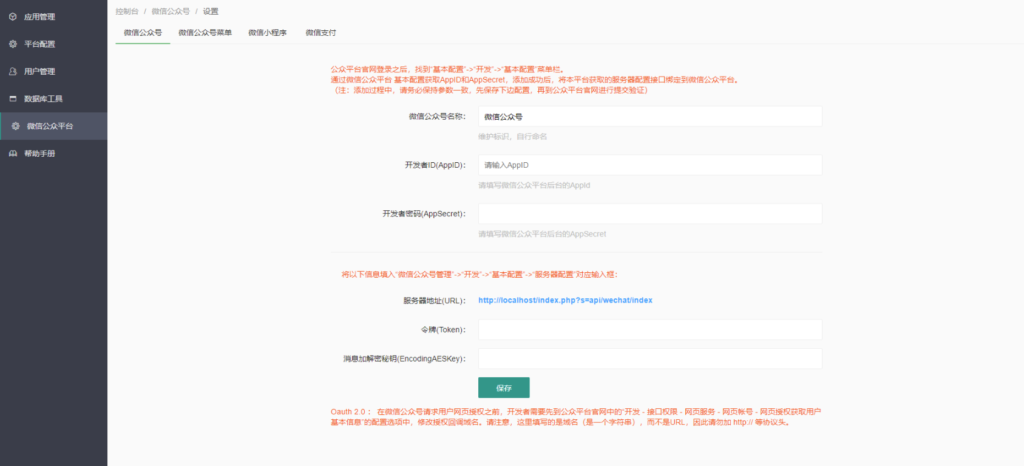Click the server URL http://localhost/index.php link
Viewport: 1024px width, 466px height.
[x=566, y=300]
